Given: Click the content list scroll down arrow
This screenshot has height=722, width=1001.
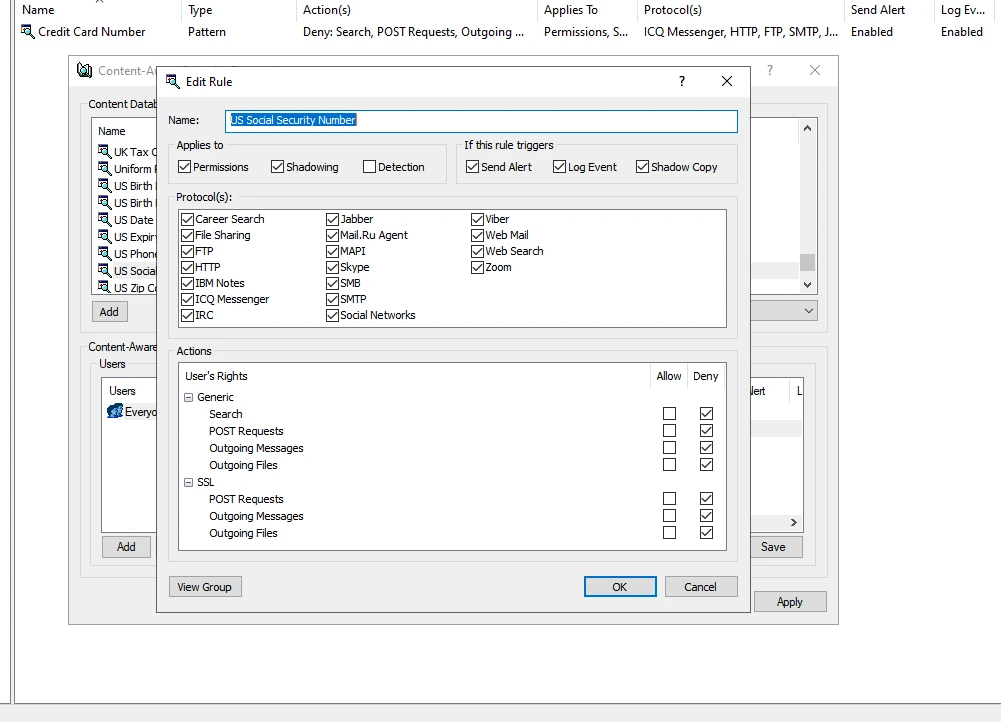Looking at the screenshot, I should (807, 285).
